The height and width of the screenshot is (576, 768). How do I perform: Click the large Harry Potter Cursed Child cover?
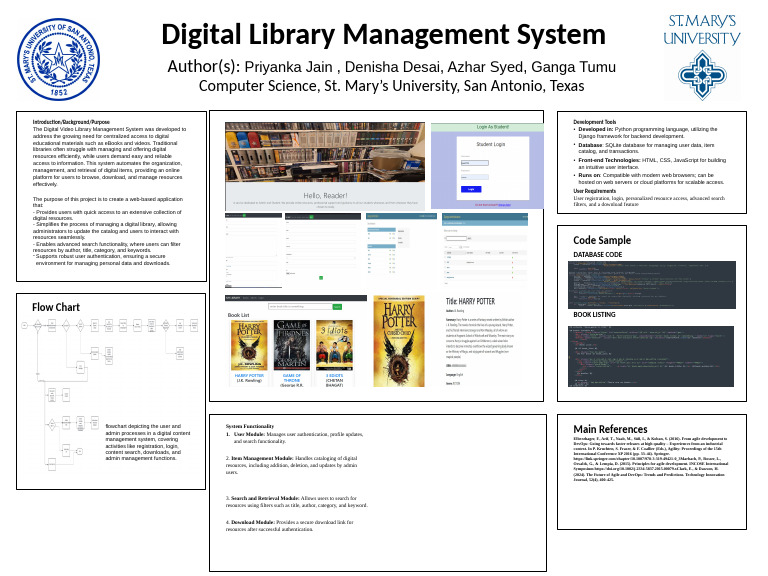tap(399, 341)
